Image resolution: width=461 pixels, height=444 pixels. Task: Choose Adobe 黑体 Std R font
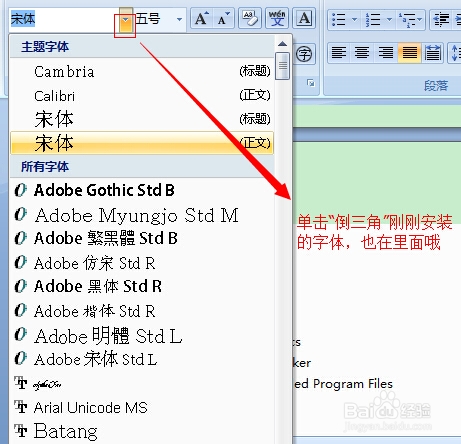point(142,286)
